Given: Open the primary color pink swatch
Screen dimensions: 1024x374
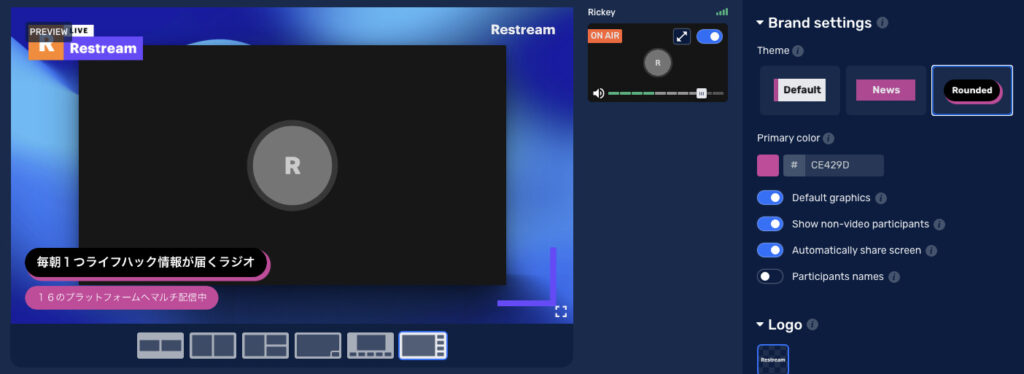Looking at the screenshot, I should click(x=768, y=165).
